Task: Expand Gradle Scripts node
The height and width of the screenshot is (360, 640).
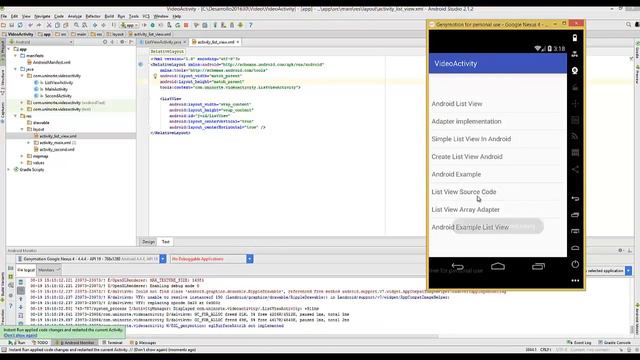Action: (9, 169)
